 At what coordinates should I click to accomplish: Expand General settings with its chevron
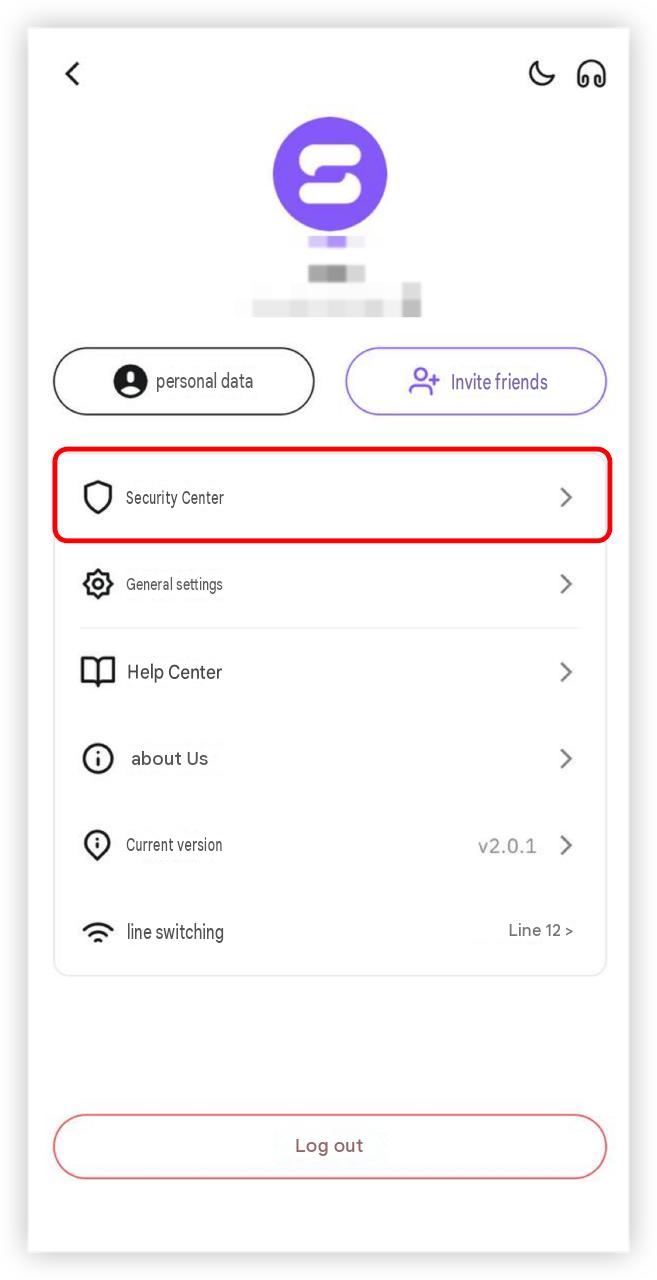click(x=566, y=584)
